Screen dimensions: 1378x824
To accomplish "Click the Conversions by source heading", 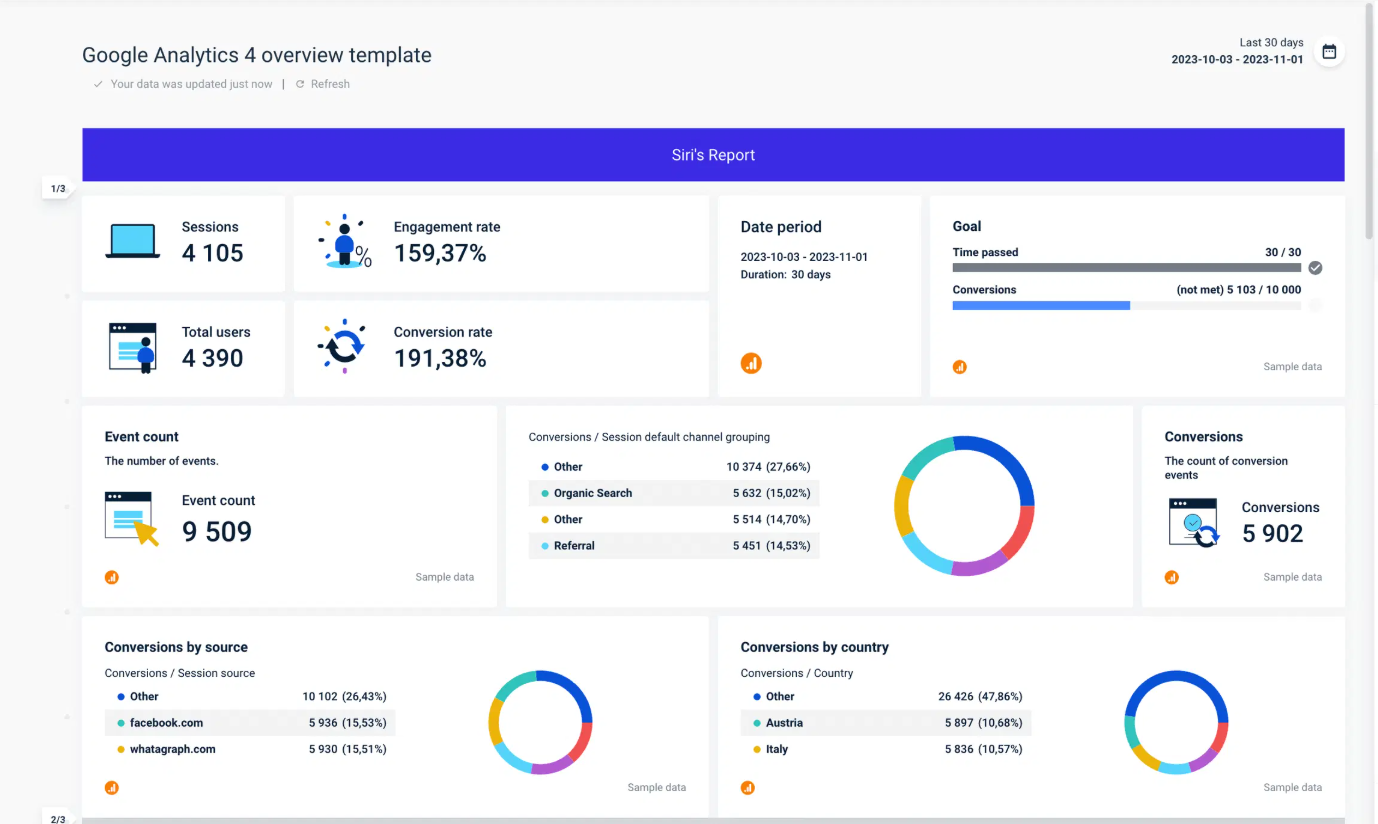I will (176, 647).
